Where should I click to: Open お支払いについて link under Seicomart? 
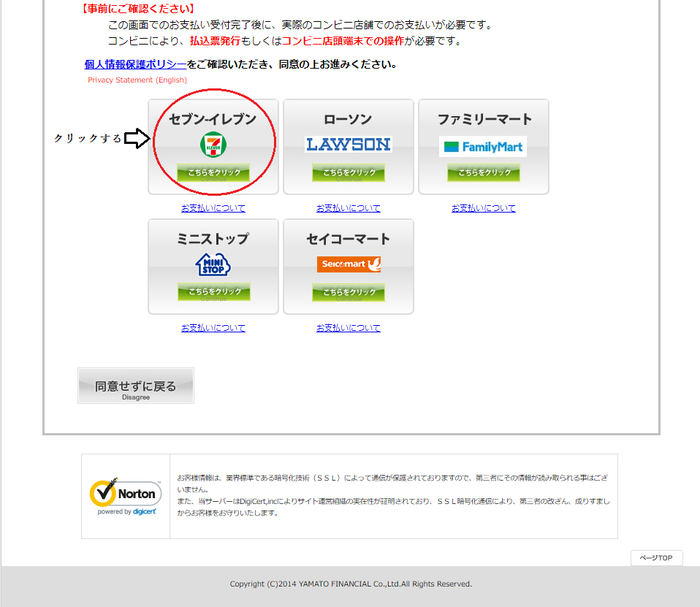pyautogui.click(x=348, y=328)
